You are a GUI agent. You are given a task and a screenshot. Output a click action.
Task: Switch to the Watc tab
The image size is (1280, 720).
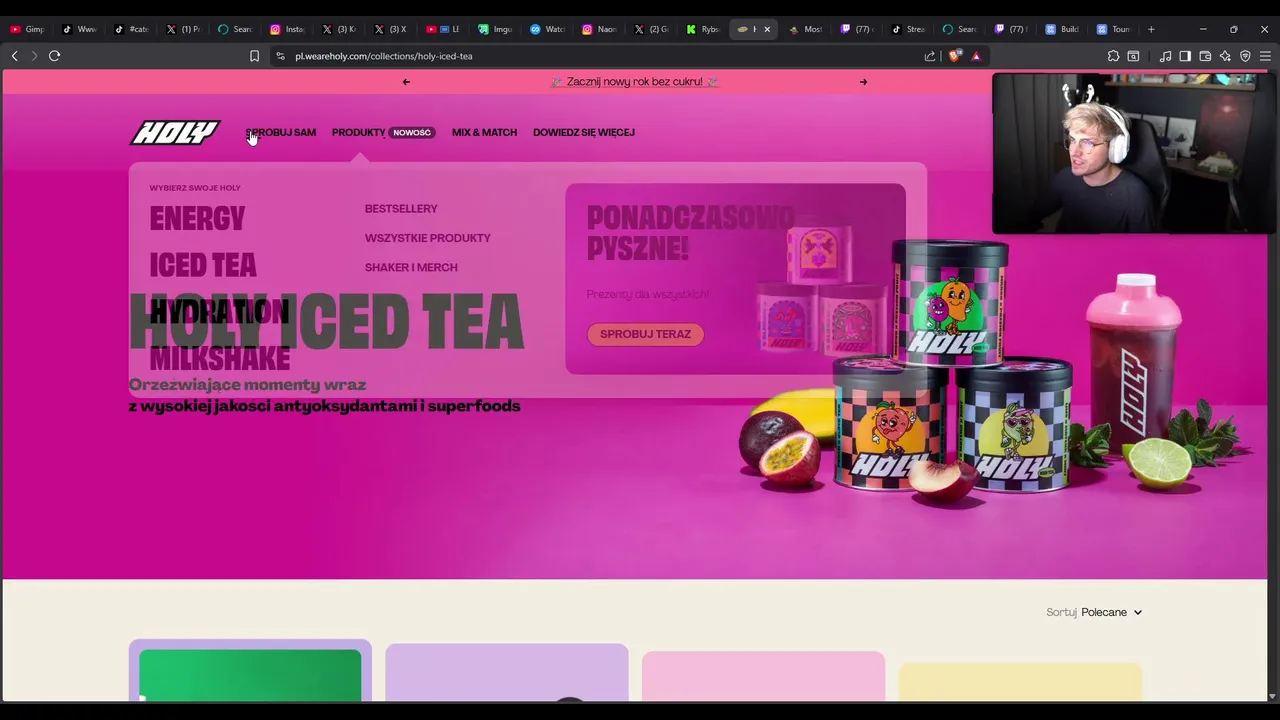coord(547,29)
